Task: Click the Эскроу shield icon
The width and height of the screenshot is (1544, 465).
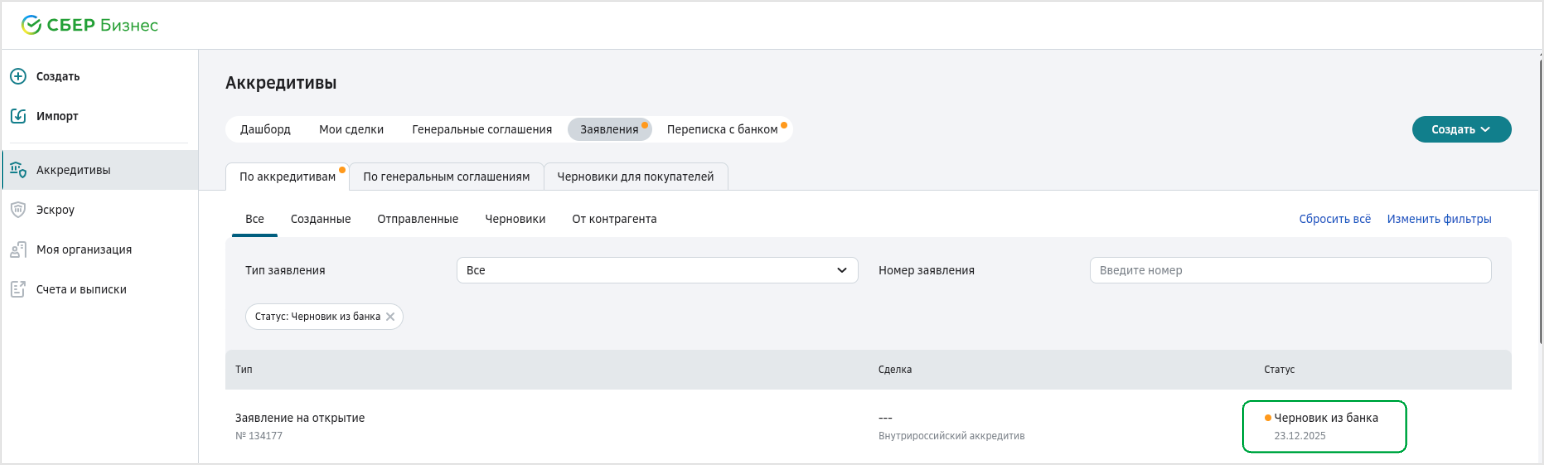Action: click(18, 210)
